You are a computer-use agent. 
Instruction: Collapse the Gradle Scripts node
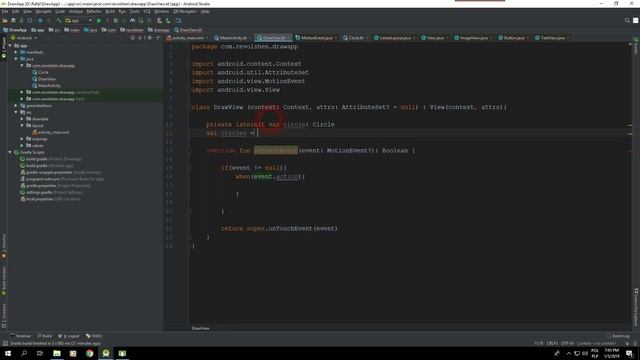[10, 152]
